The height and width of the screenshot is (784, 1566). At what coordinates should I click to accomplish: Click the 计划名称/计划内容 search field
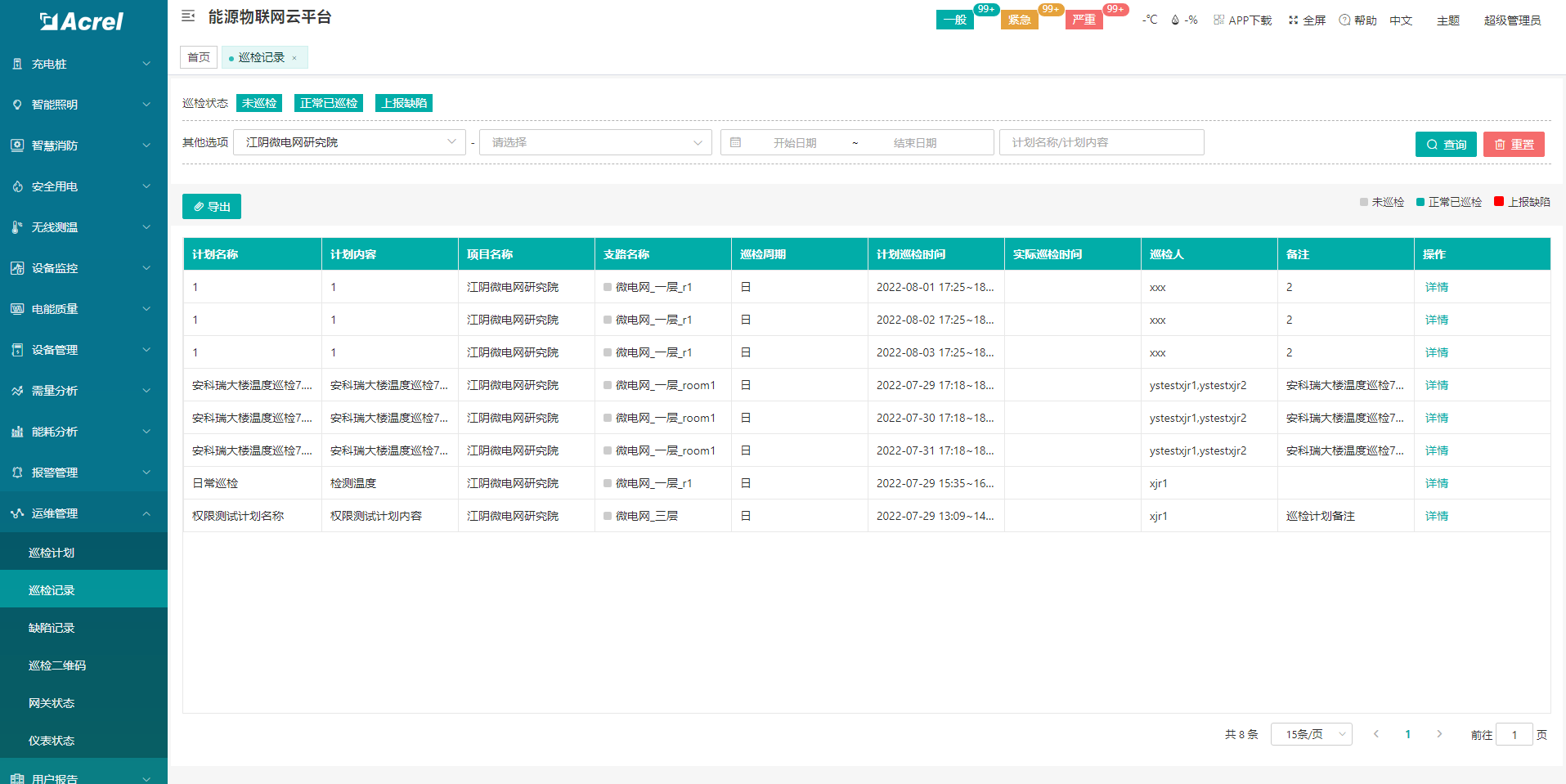pos(1101,142)
